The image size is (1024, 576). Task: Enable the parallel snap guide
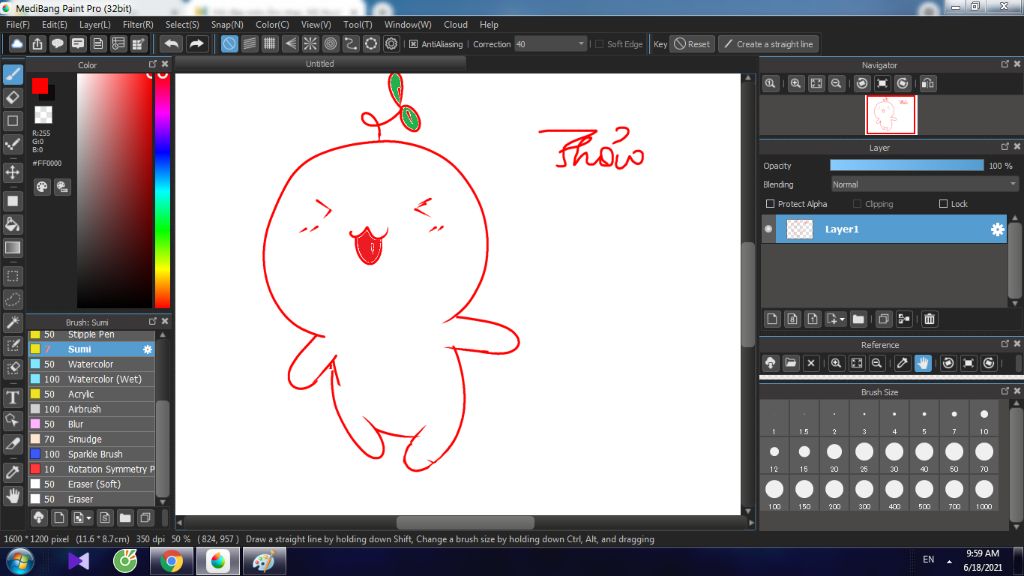[x=249, y=44]
